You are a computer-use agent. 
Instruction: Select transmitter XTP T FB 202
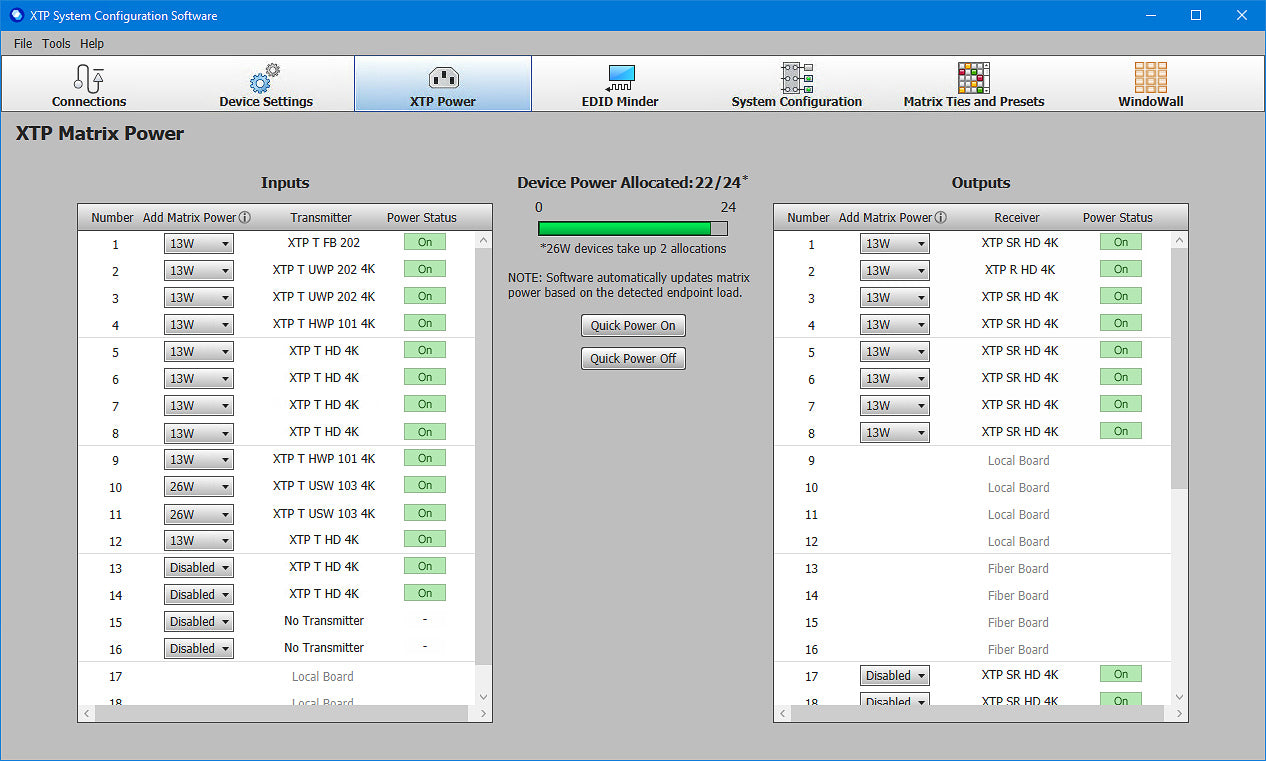[x=324, y=242]
